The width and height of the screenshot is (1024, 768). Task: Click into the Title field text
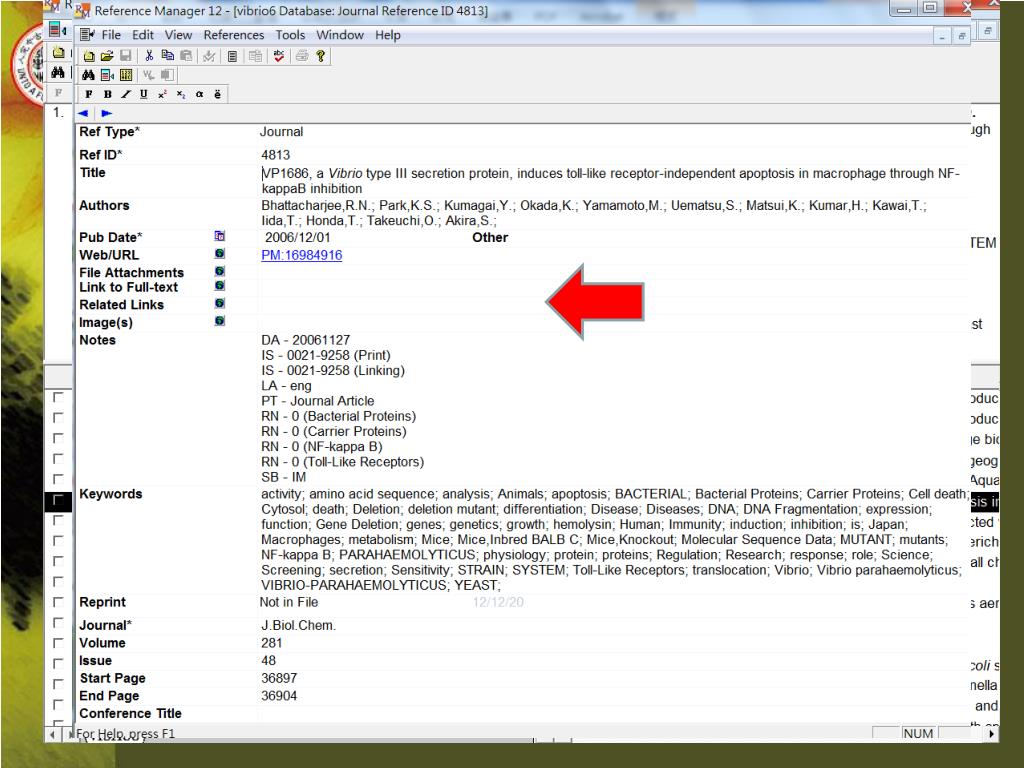coord(611,181)
